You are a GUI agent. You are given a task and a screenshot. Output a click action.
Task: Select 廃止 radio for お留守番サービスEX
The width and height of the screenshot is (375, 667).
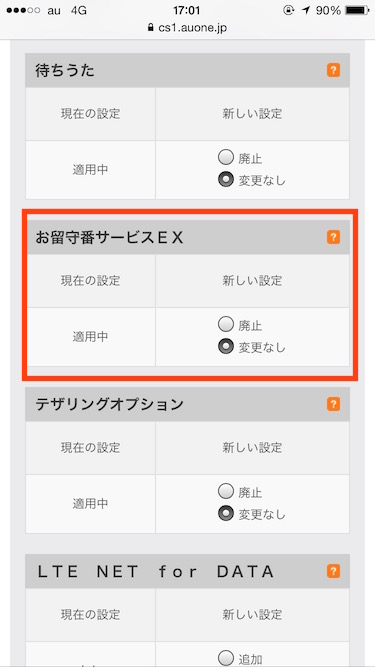[226, 325]
